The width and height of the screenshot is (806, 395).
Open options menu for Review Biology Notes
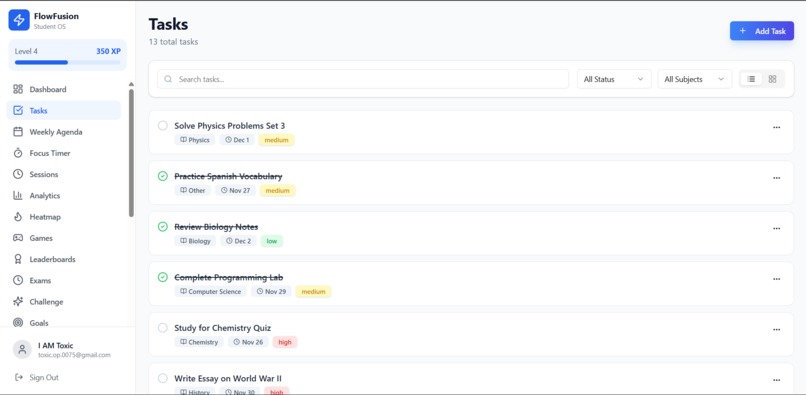pyautogui.click(x=776, y=228)
